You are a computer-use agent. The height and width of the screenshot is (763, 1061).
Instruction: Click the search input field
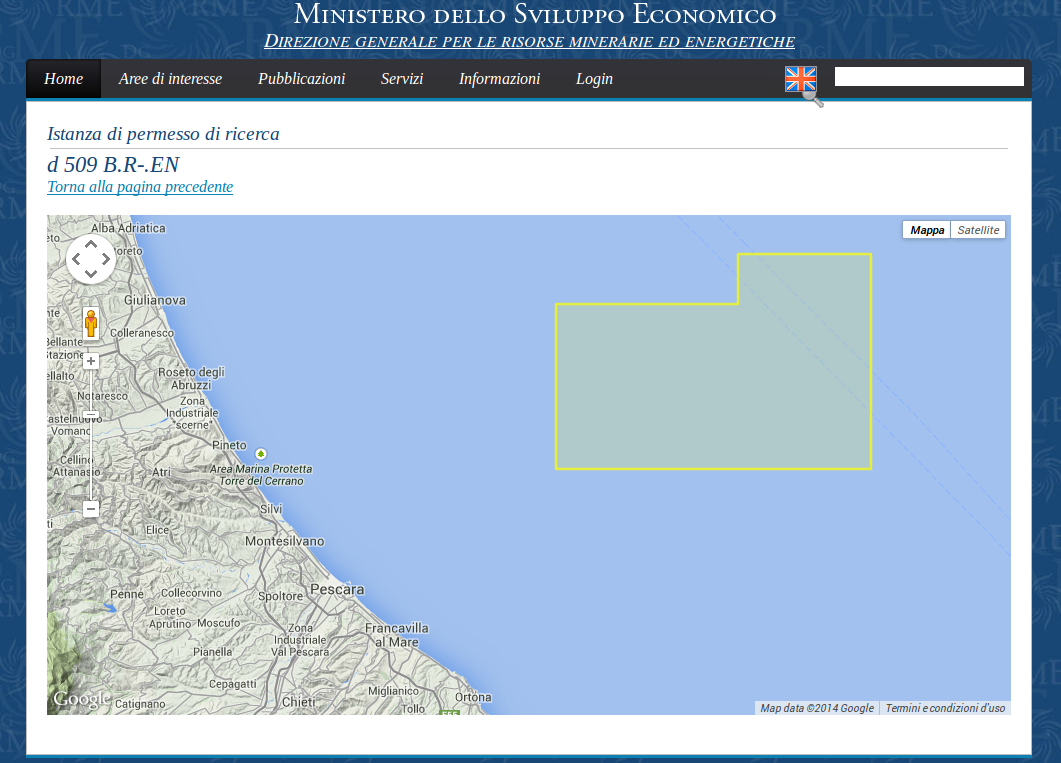(929, 77)
